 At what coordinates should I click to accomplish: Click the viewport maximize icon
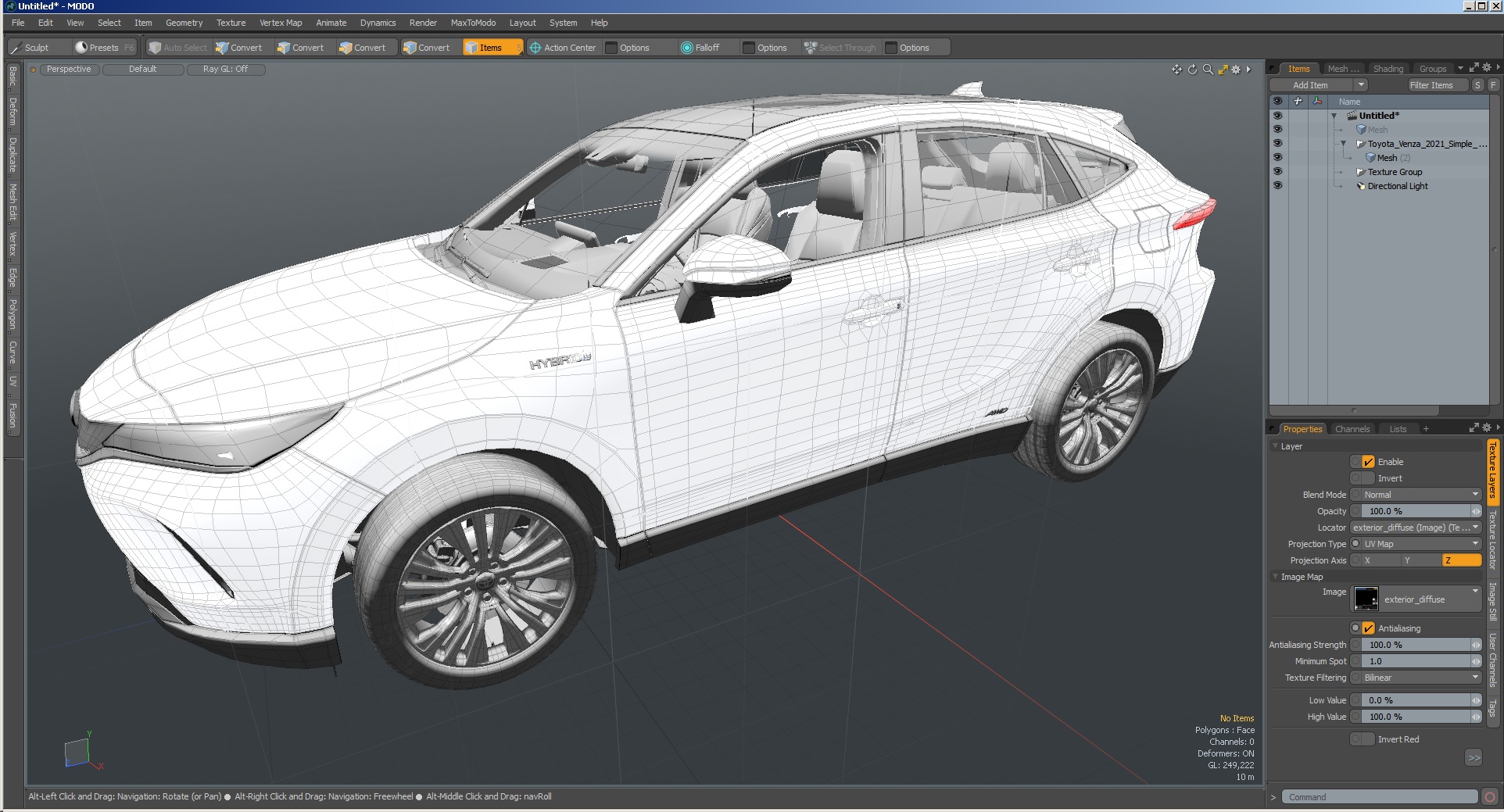(1223, 70)
